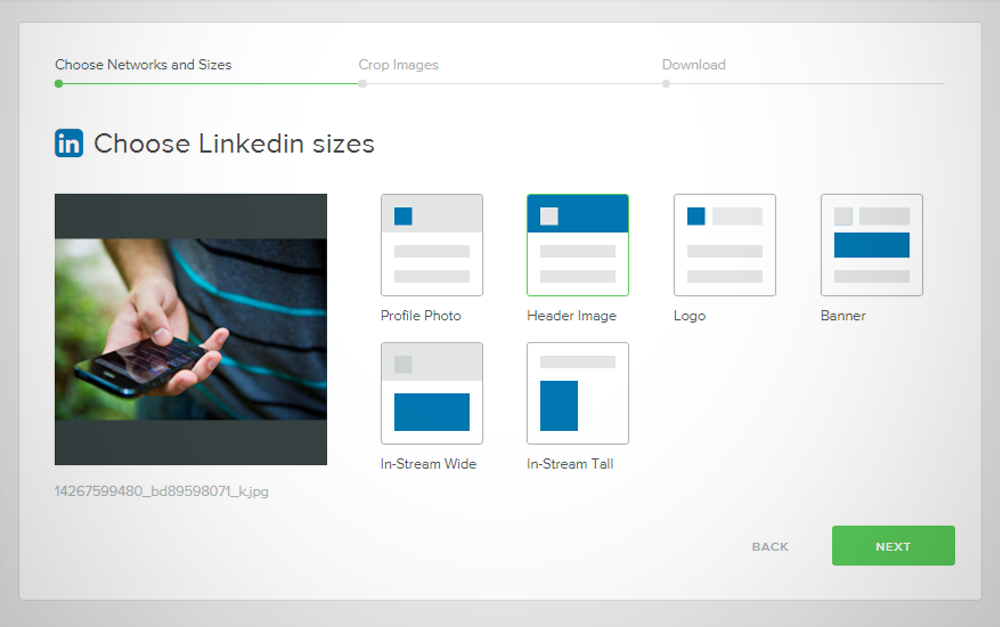
Task: Click the LinkedIn logo icon beside heading
Action: (x=69, y=143)
